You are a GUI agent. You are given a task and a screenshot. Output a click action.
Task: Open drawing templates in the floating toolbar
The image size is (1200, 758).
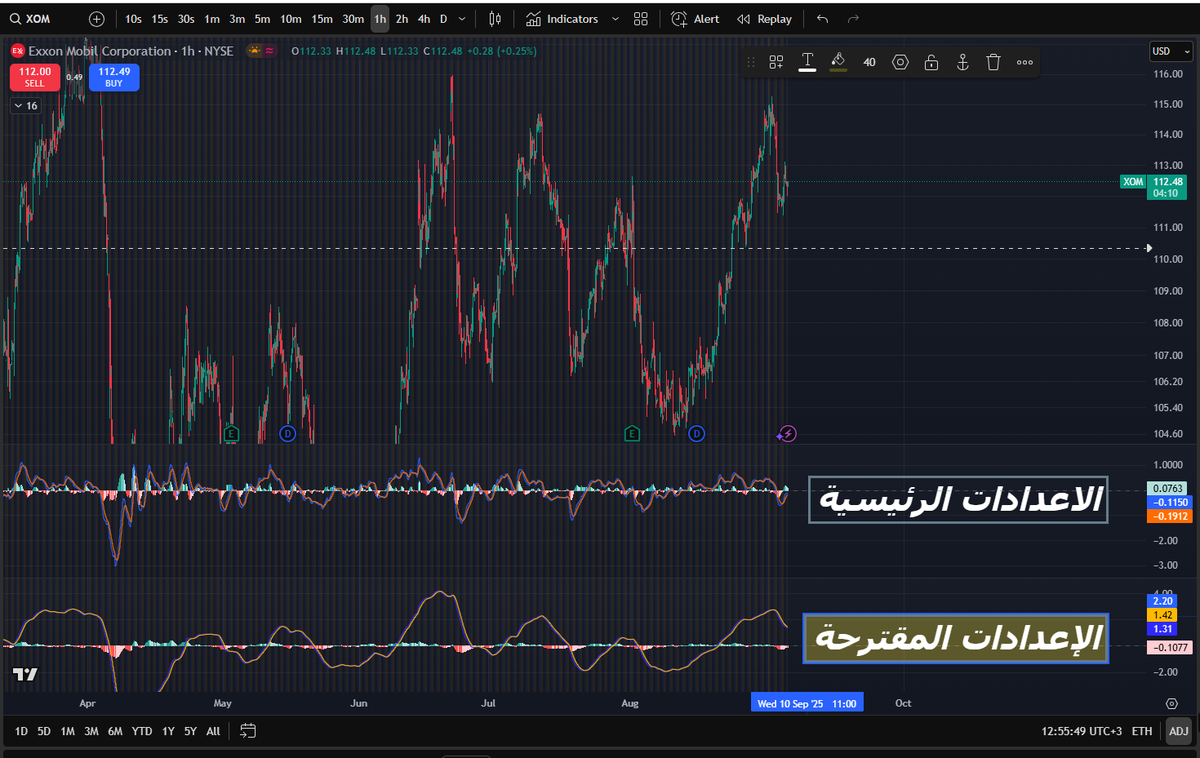pos(776,62)
